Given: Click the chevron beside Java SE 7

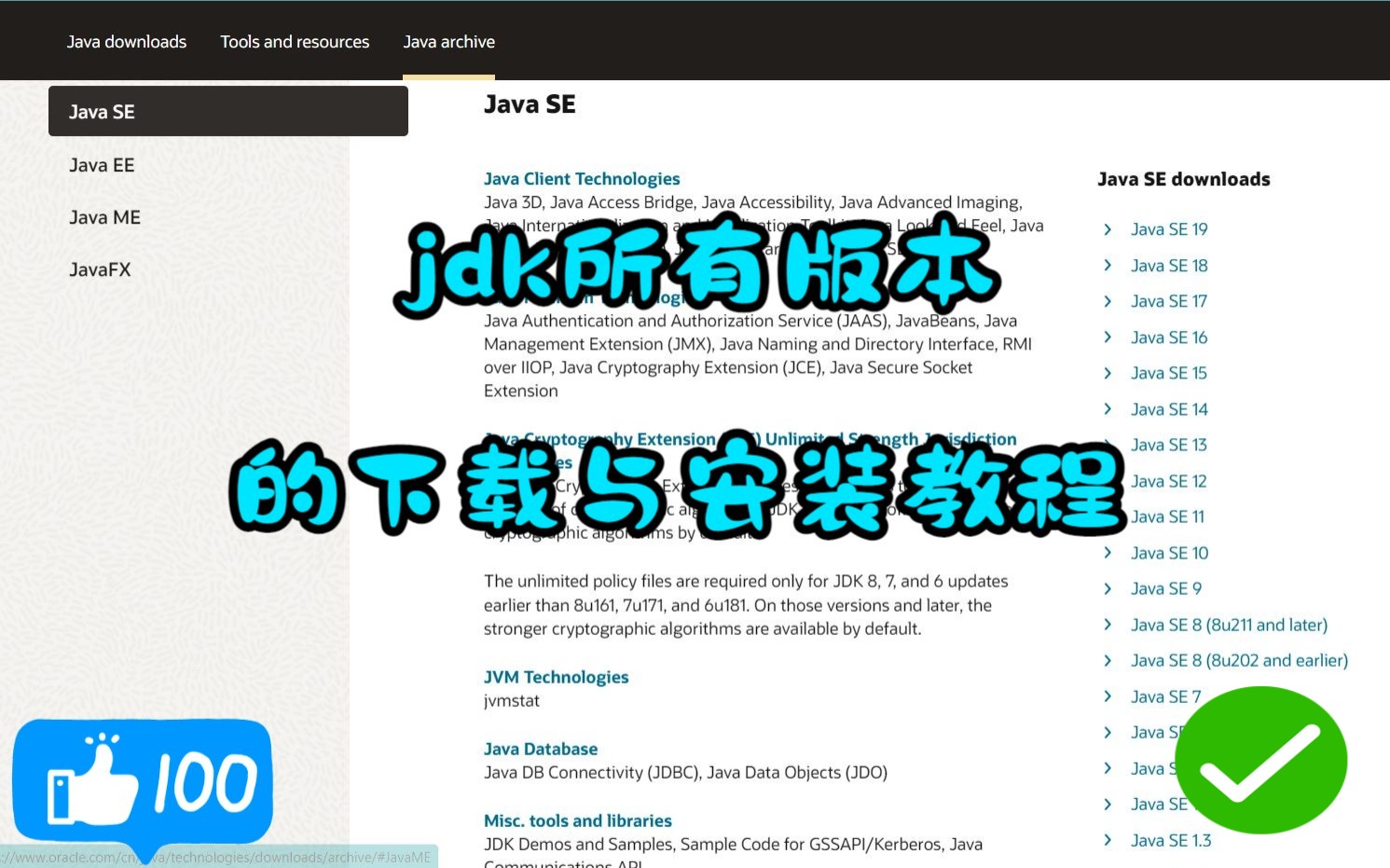Looking at the screenshot, I should point(1108,696).
